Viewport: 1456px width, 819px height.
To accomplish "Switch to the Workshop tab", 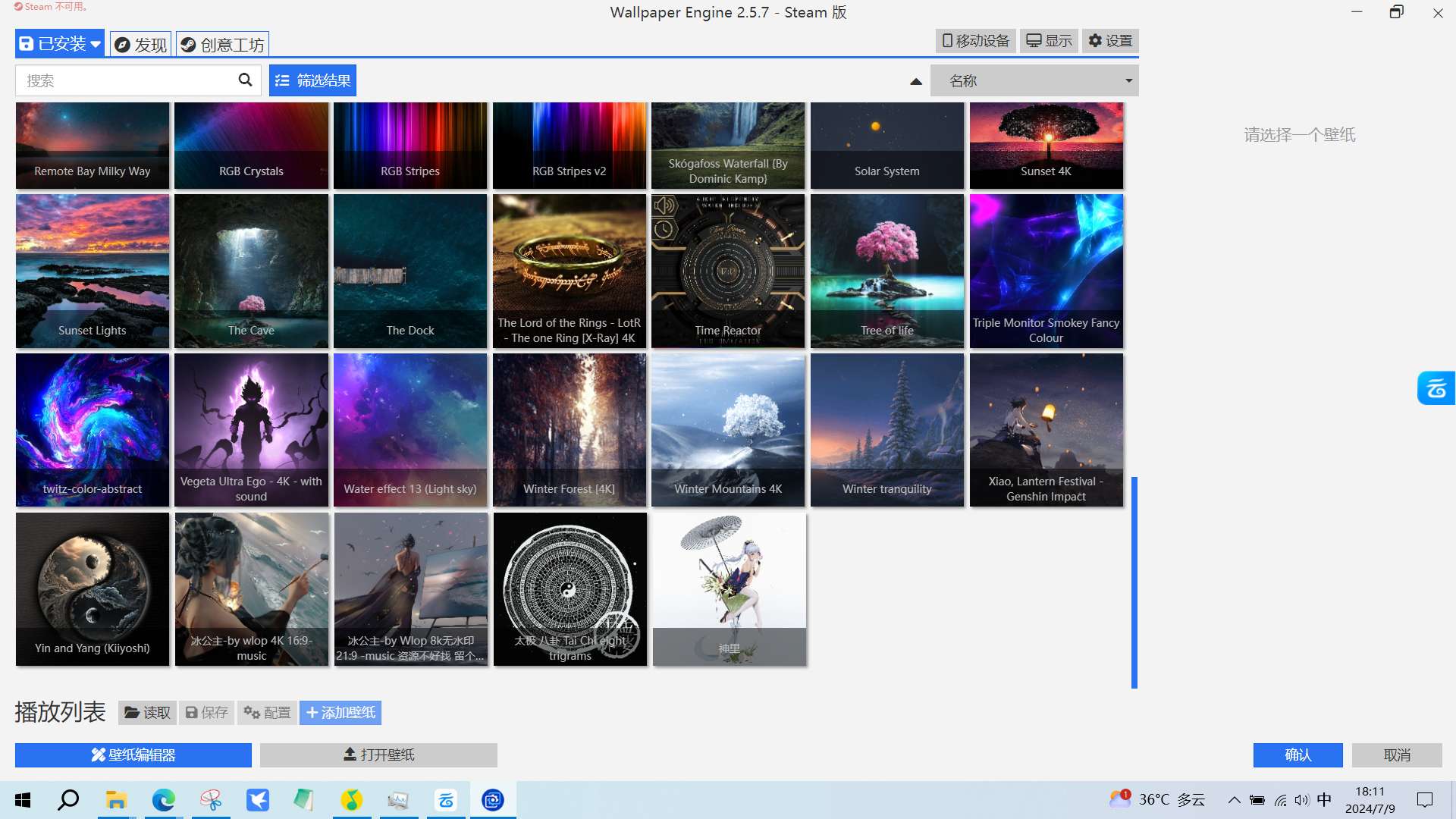I will coord(223,44).
